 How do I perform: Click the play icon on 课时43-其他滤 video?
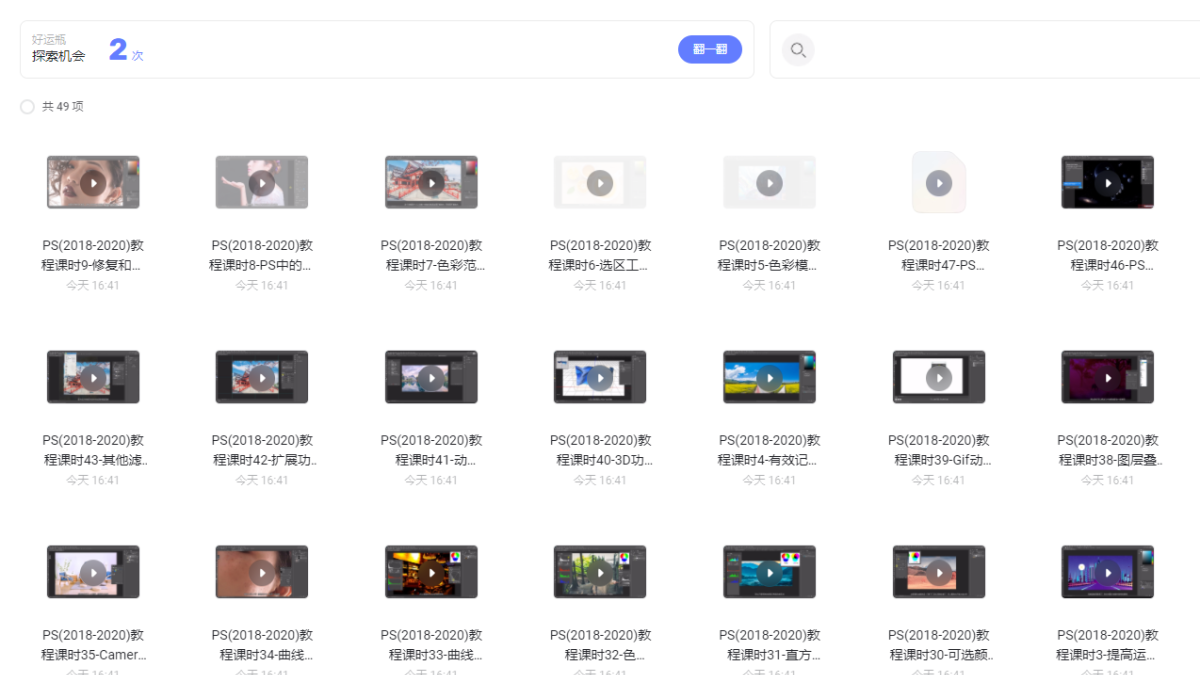[x=93, y=377]
